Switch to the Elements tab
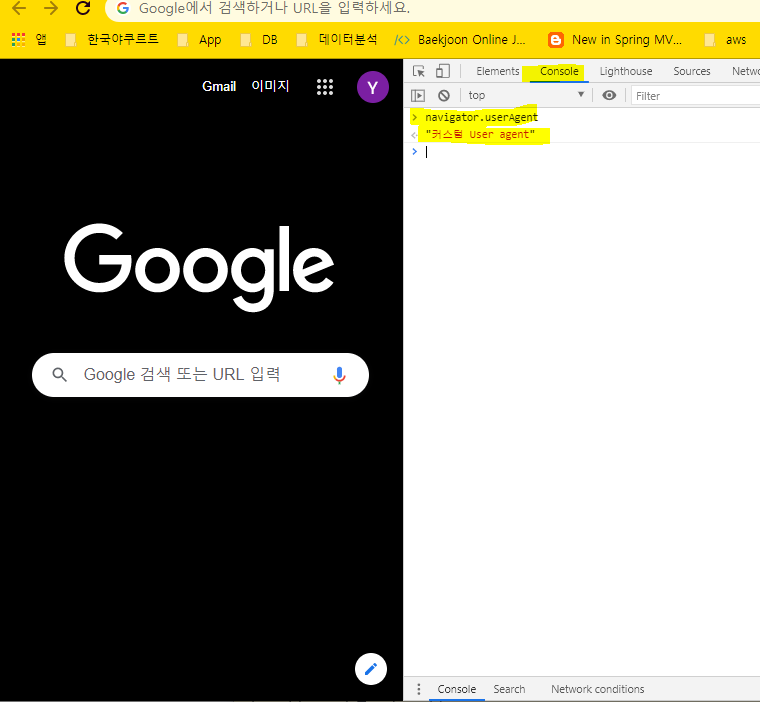This screenshot has width=760, height=702. pyautogui.click(x=497, y=71)
